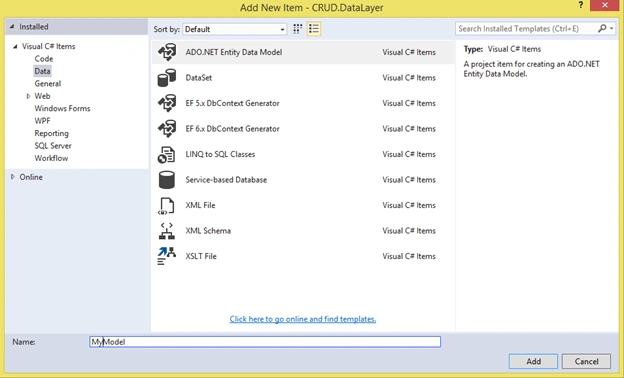Image resolution: width=624 pixels, height=378 pixels.
Task: Click the Cancel button
Action: click(586, 361)
